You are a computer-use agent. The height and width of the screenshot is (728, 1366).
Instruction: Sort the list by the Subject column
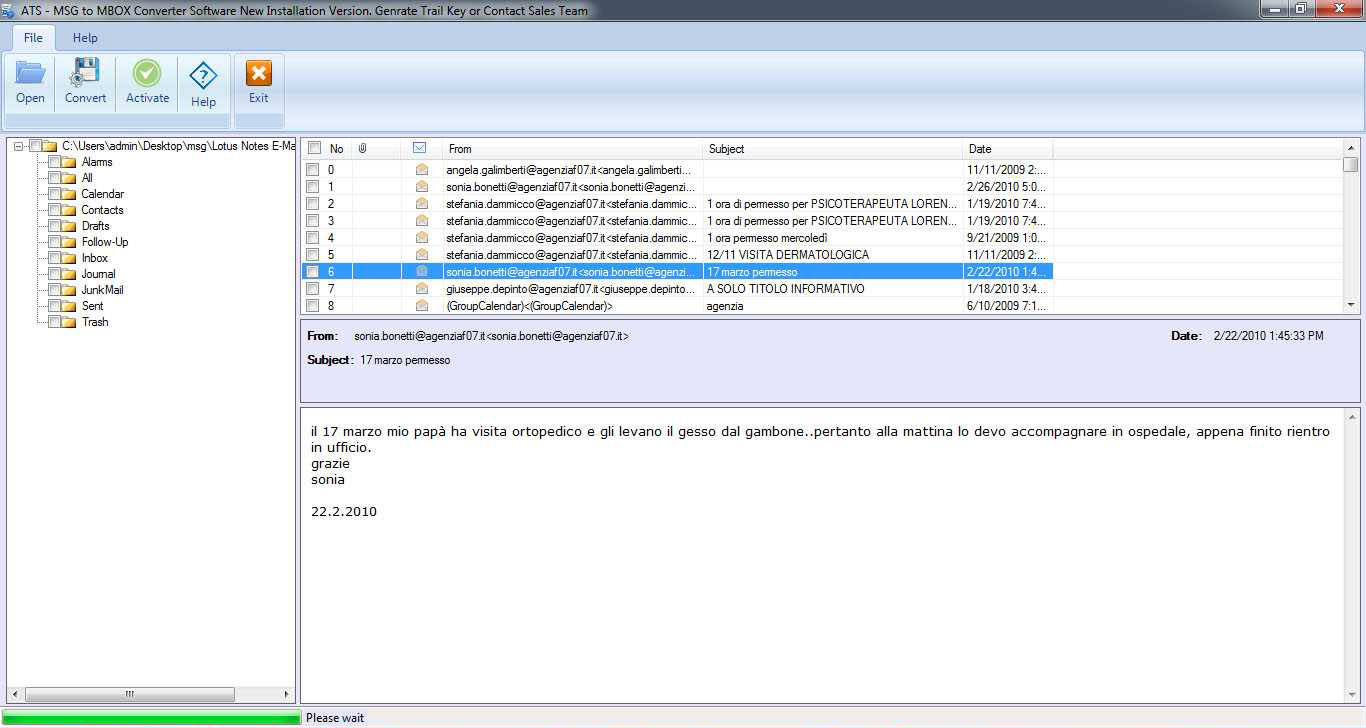(x=833, y=148)
